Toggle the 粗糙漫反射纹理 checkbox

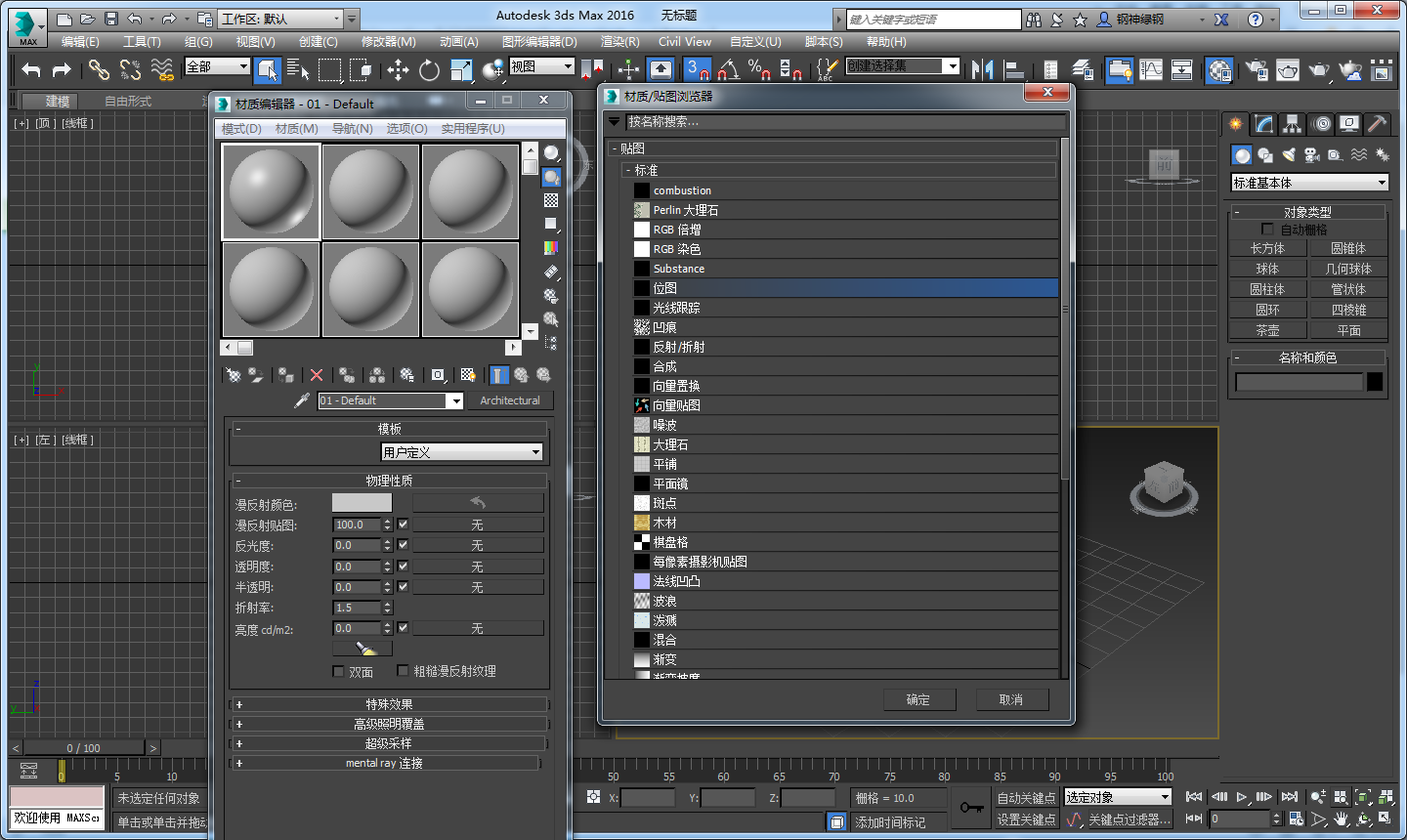click(x=403, y=671)
